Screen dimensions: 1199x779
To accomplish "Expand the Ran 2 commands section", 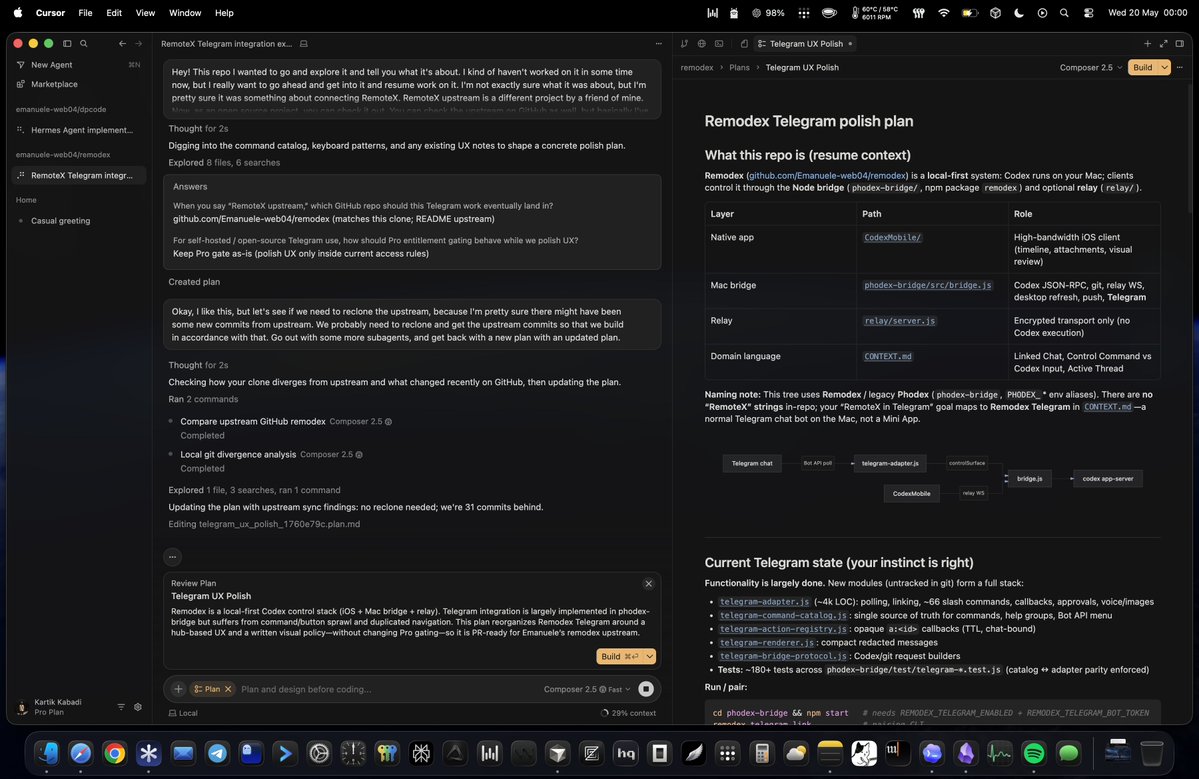I will pyautogui.click(x=203, y=399).
